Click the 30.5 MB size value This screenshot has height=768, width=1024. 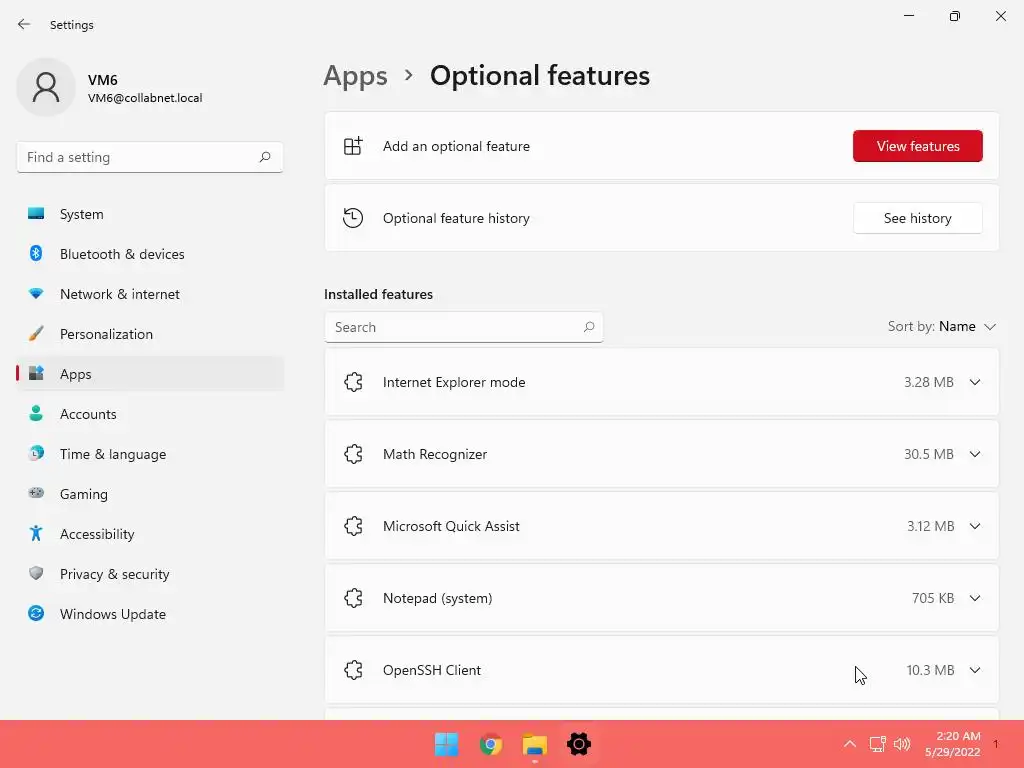pyautogui.click(x=929, y=454)
